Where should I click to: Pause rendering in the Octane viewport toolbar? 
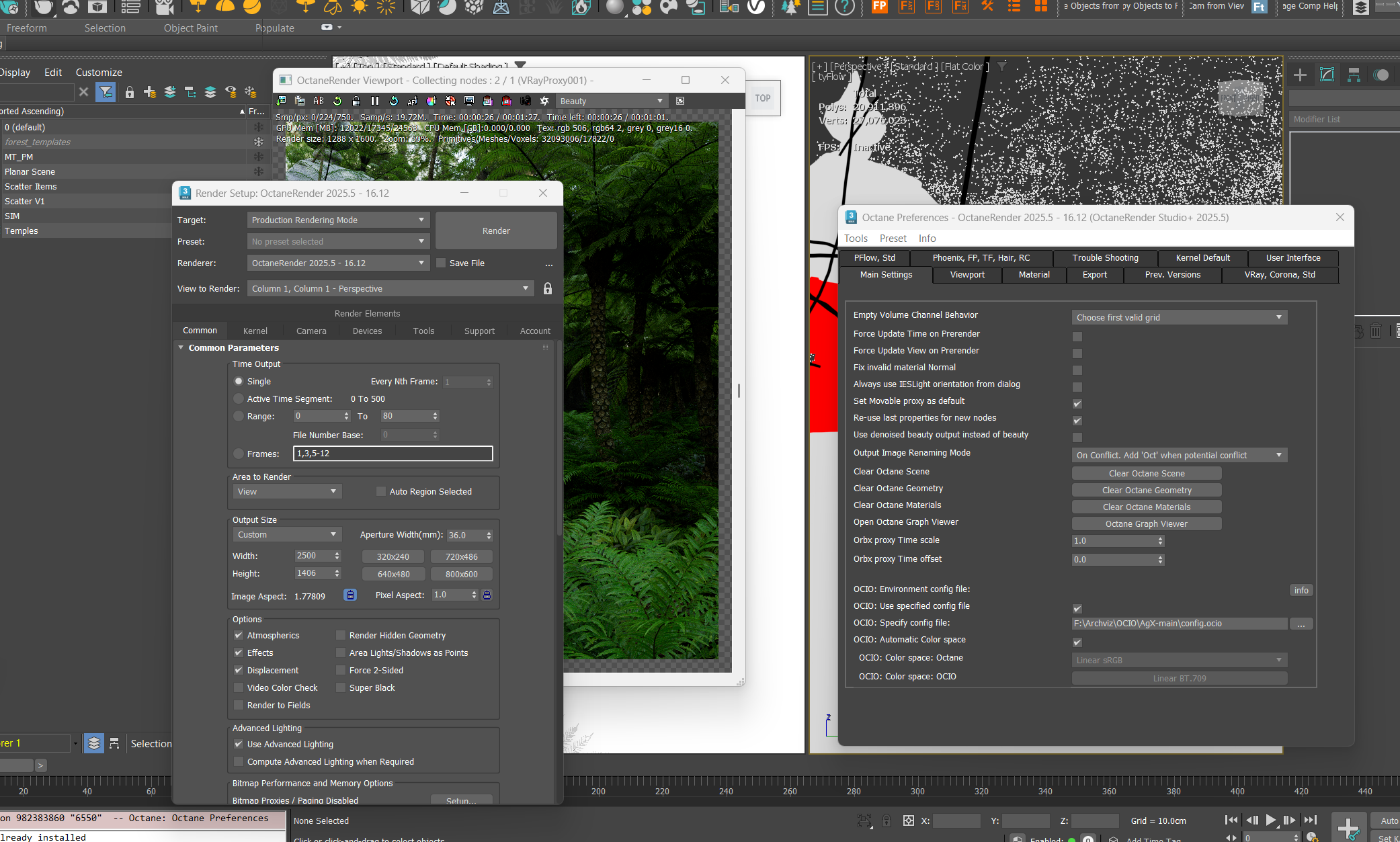(x=375, y=101)
